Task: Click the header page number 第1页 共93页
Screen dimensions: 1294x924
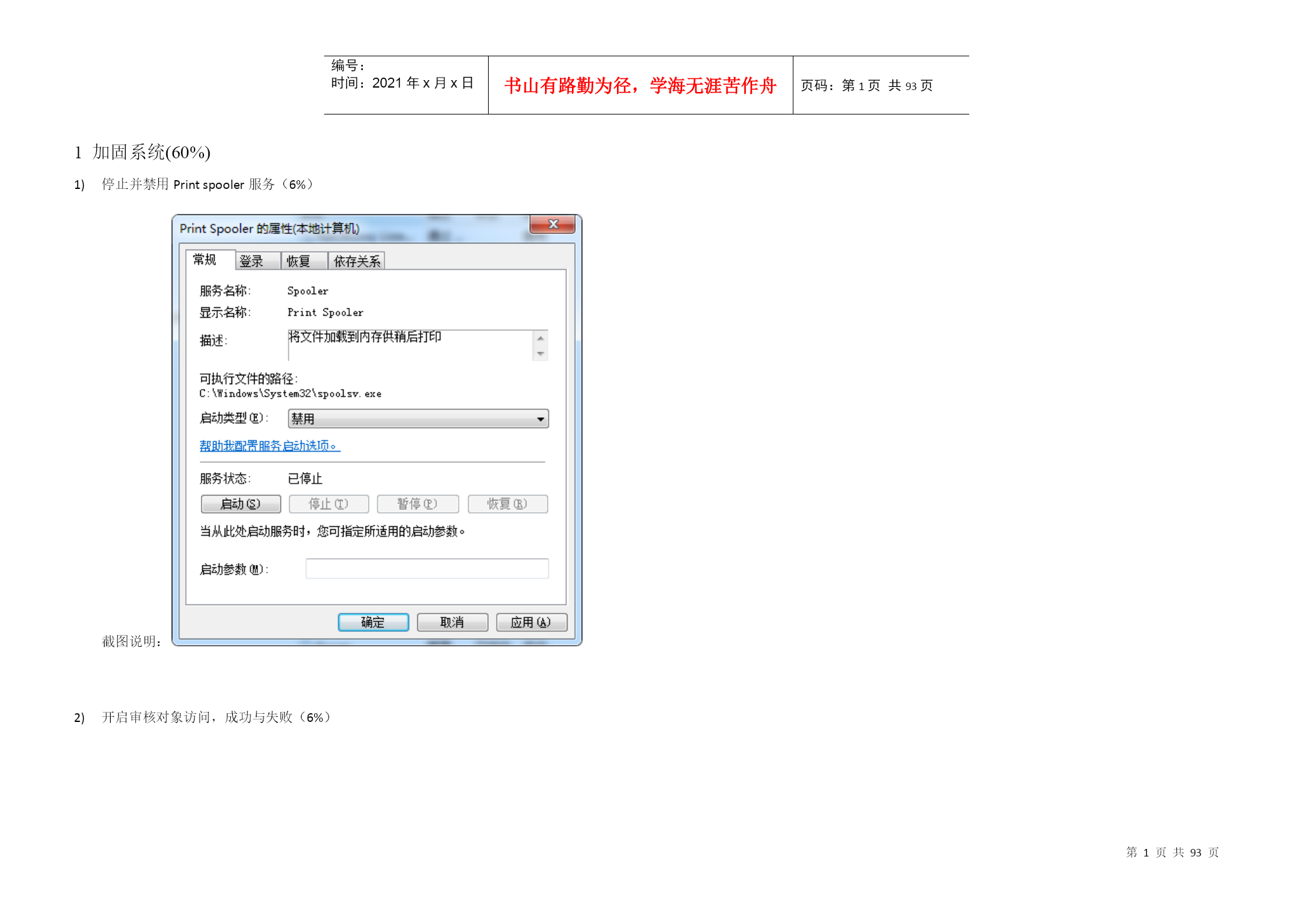Action: click(x=887, y=86)
